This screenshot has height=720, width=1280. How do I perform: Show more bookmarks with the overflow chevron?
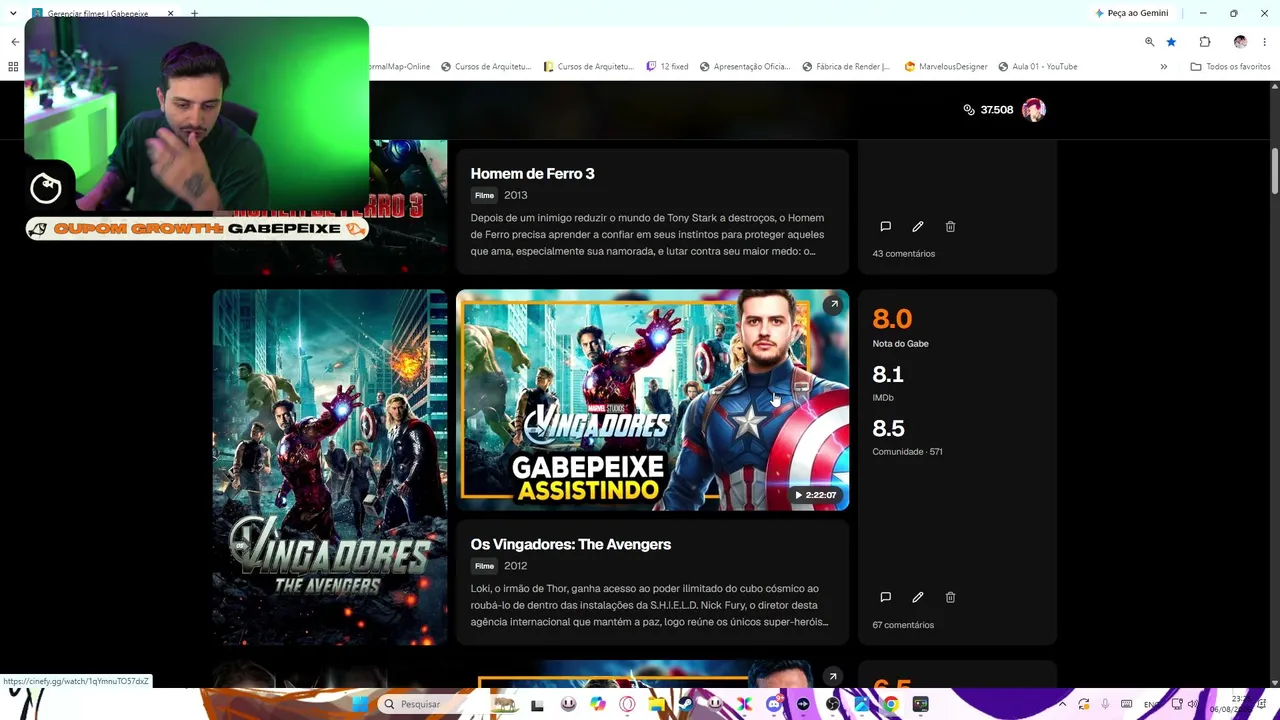[1163, 67]
